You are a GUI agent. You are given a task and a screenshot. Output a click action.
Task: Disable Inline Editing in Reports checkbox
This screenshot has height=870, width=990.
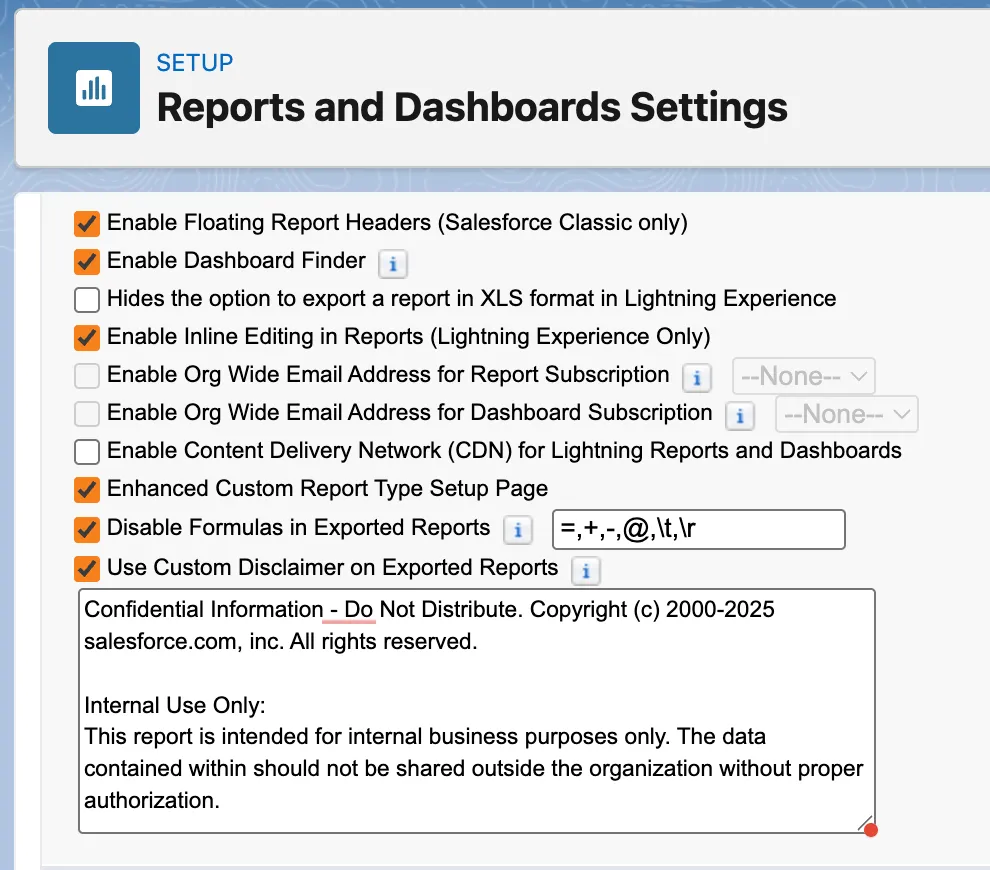point(88,337)
